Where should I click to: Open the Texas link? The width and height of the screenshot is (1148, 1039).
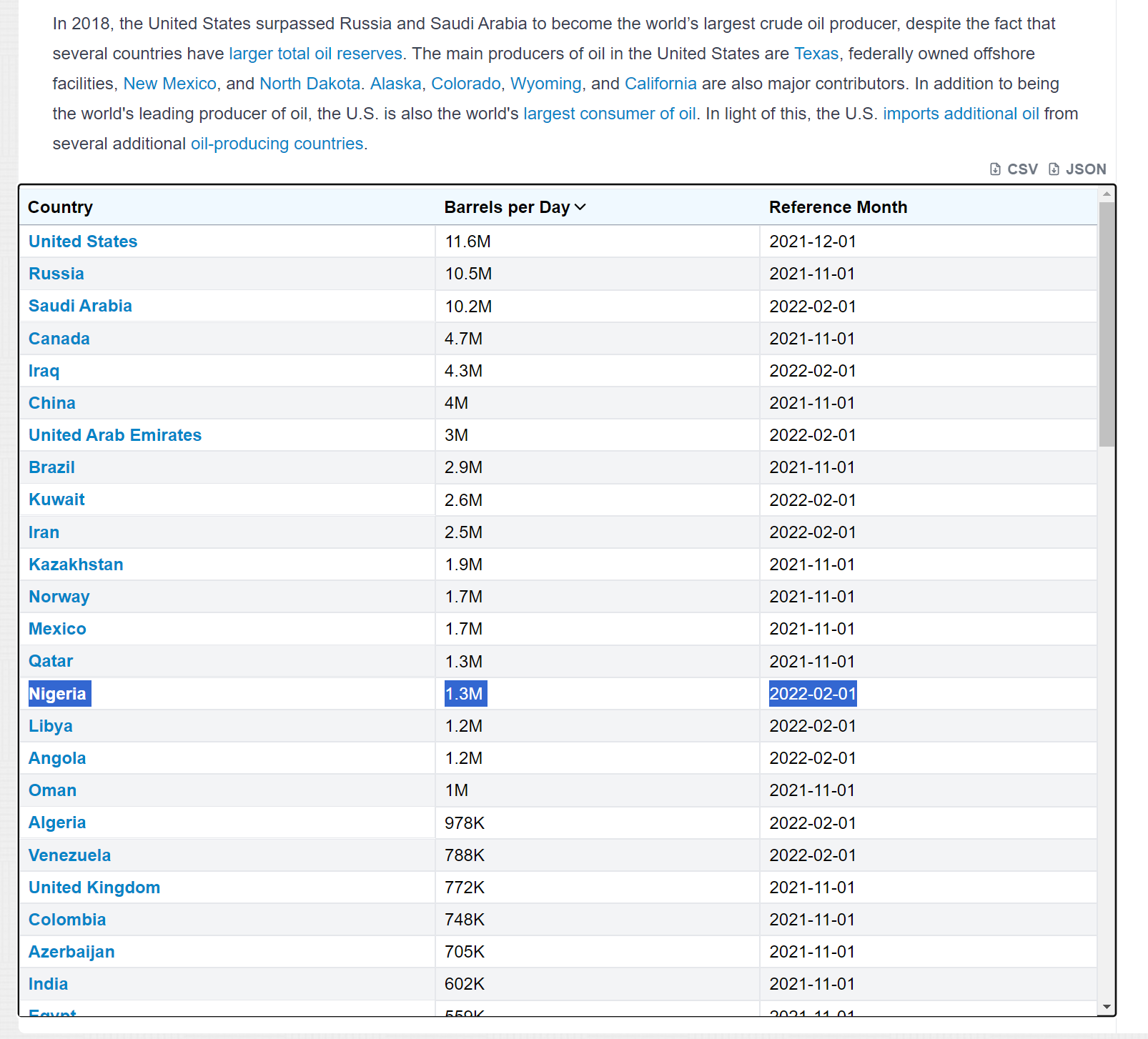tap(816, 54)
